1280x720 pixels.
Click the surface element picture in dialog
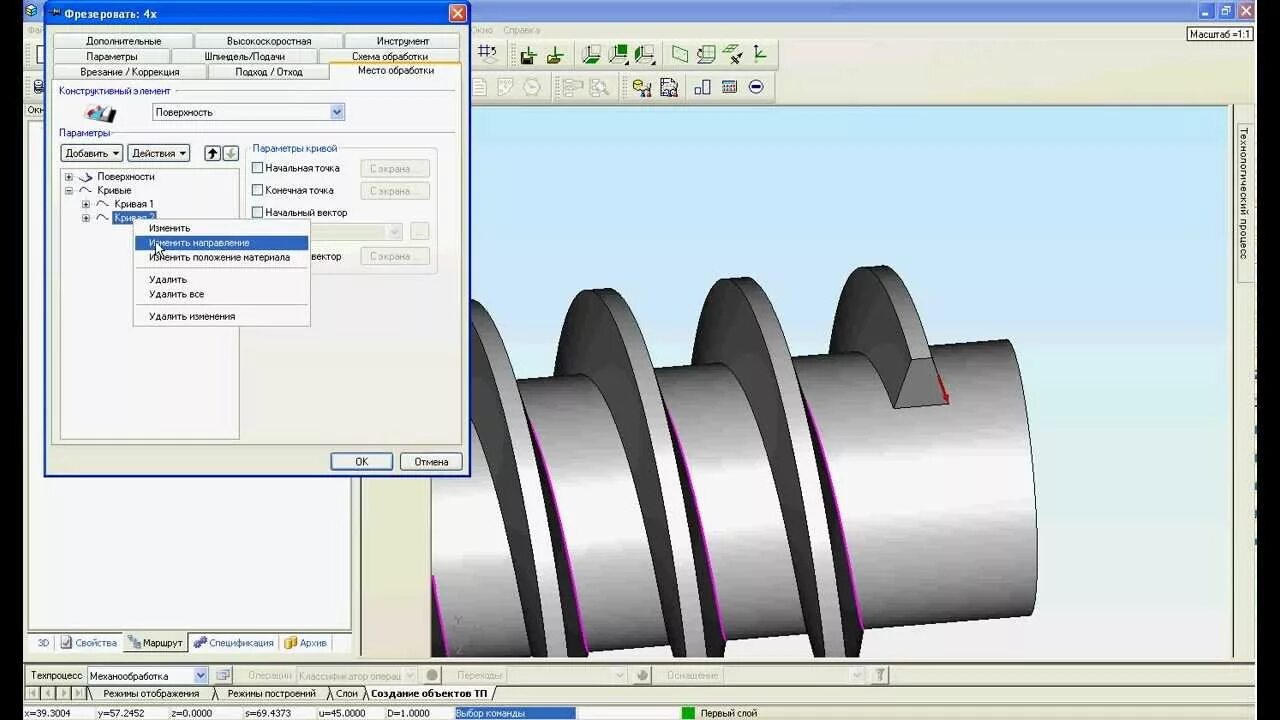click(100, 112)
